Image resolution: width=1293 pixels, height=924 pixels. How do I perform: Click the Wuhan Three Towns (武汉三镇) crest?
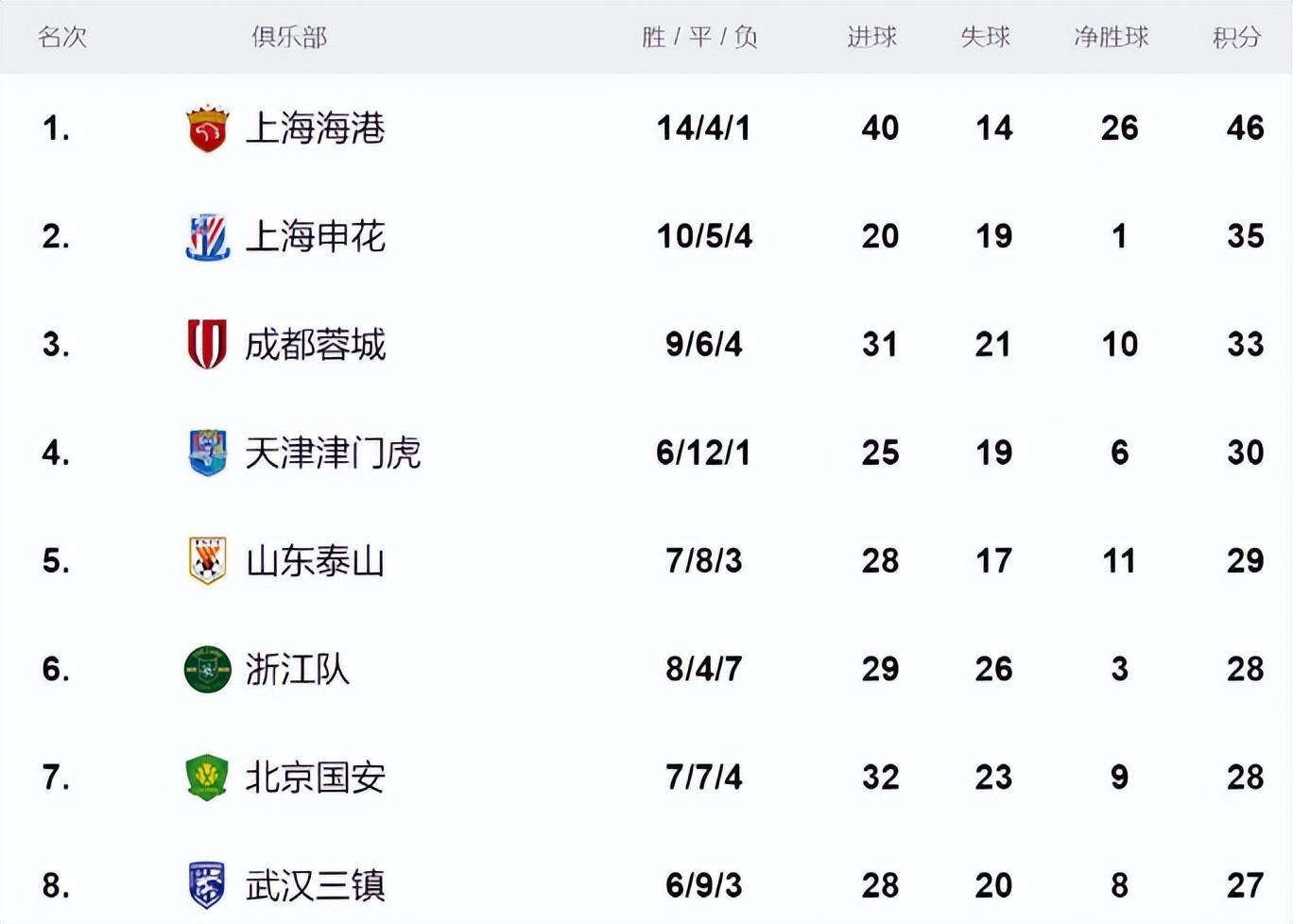click(207, 885)
